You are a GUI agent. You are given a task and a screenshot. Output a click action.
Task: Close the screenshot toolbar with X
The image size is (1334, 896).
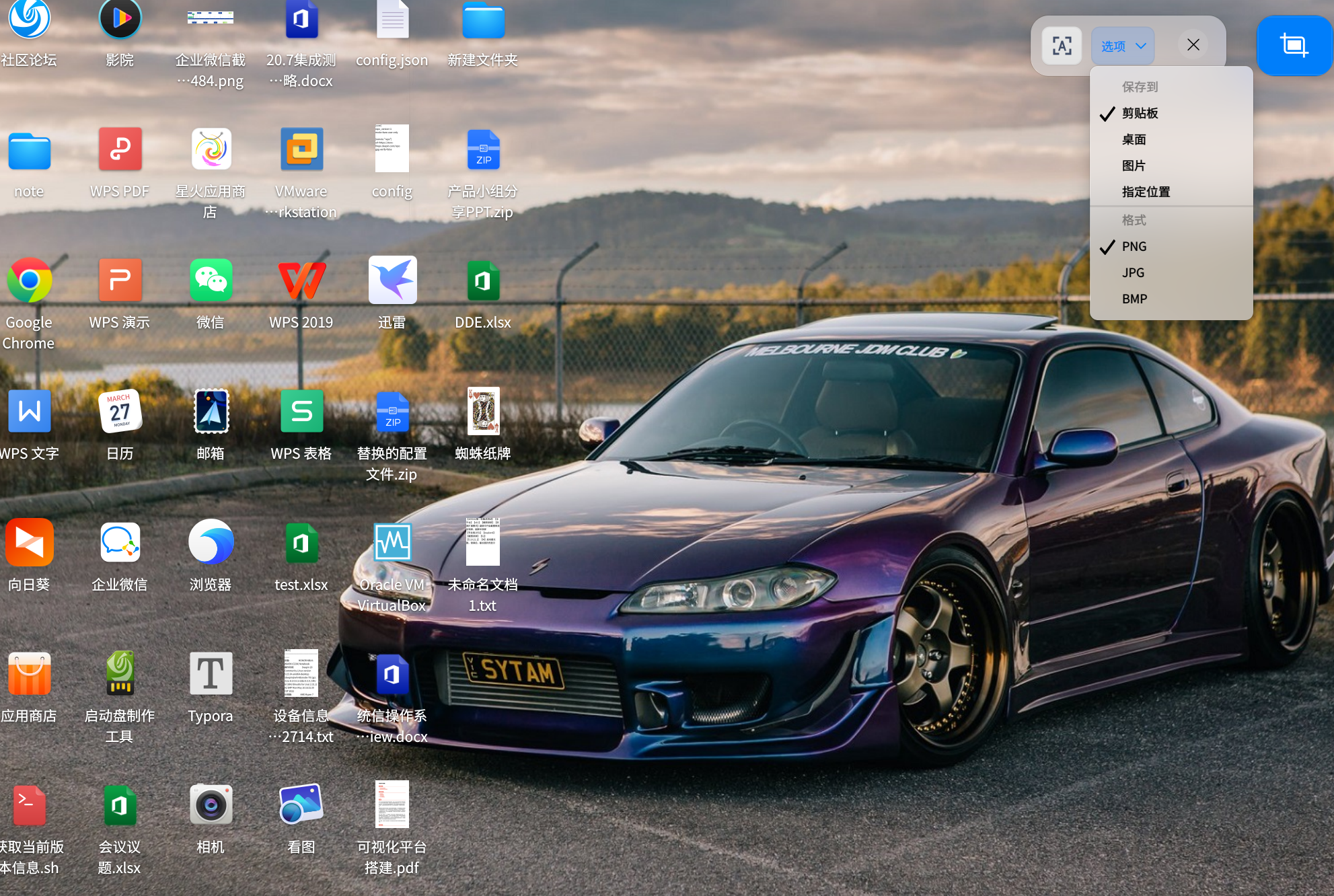pos(1193,45)
